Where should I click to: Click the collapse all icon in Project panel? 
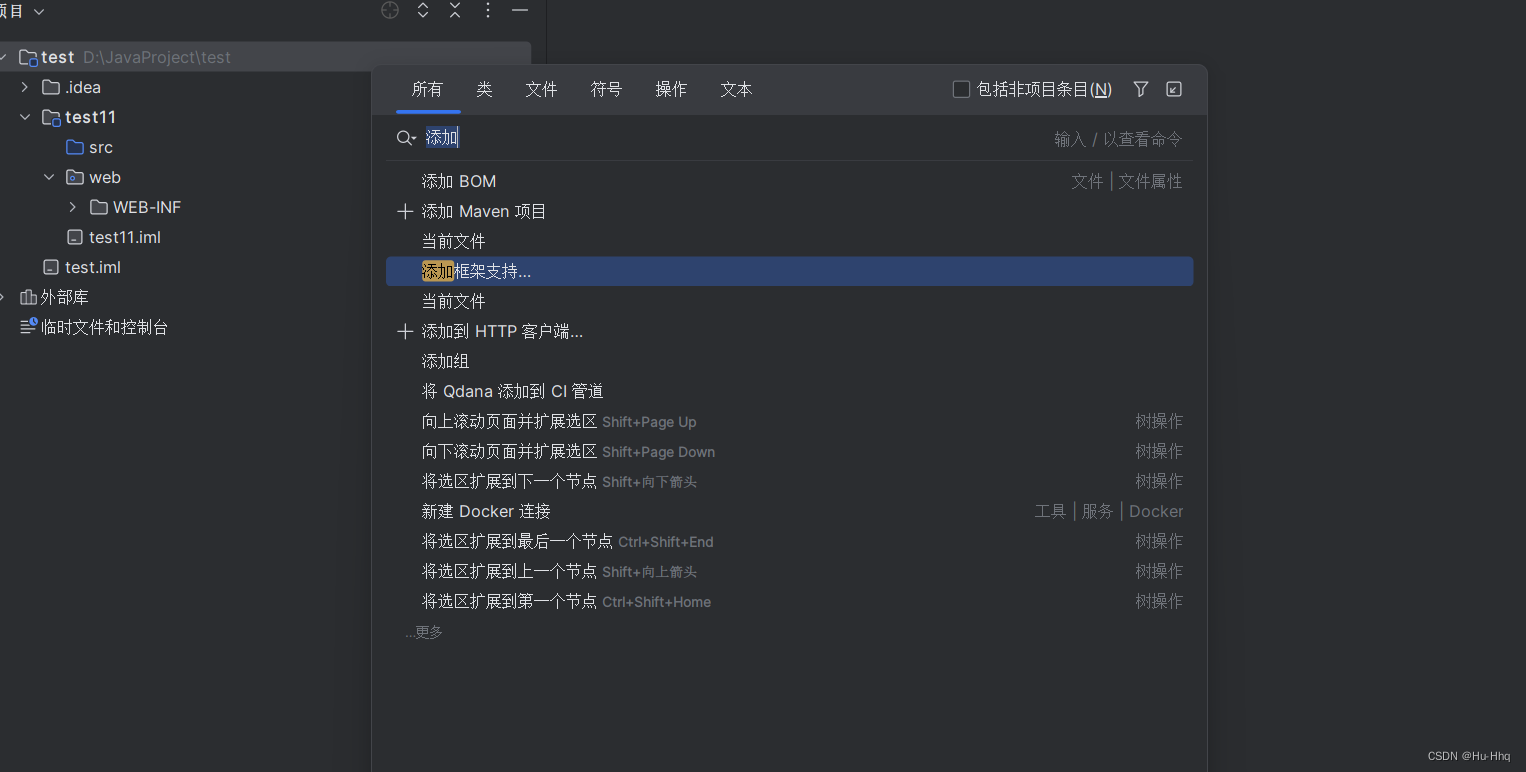(x=455, y=11)
